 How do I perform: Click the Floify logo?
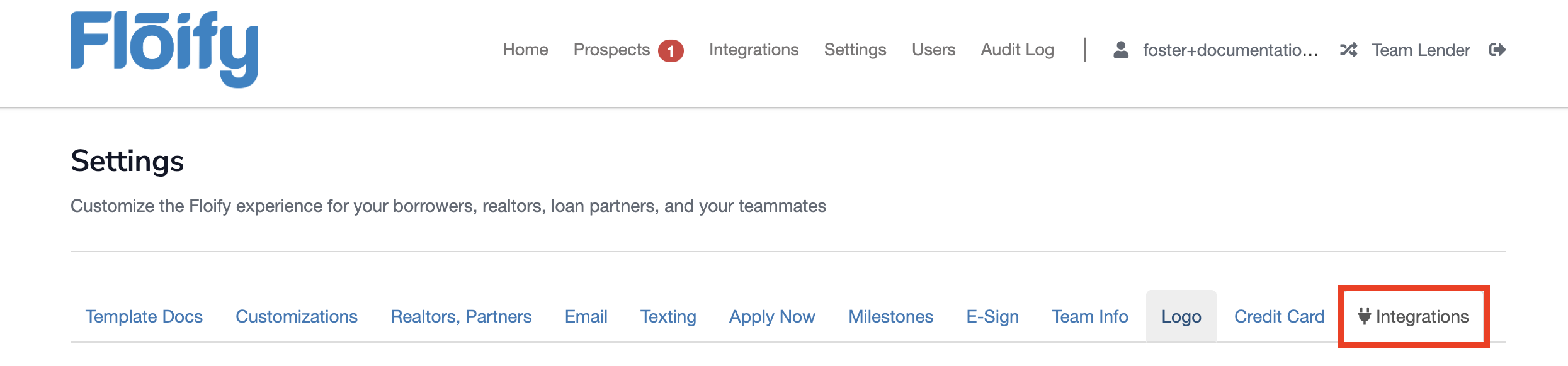point(165,47)
